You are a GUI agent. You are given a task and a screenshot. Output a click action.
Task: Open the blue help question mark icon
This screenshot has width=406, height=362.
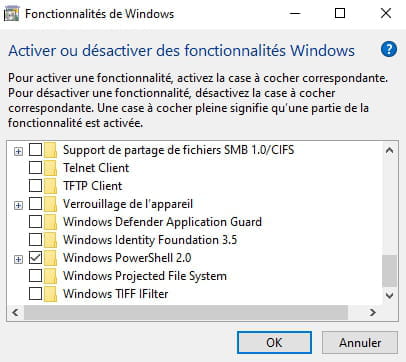(x=389, y=50)
